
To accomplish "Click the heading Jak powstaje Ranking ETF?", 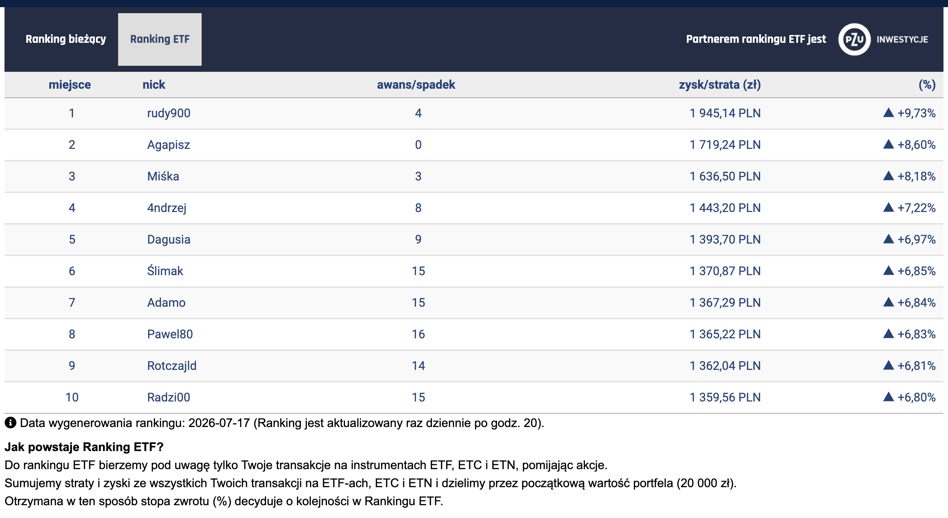I will pyautogui.click(x=84, y=447).
